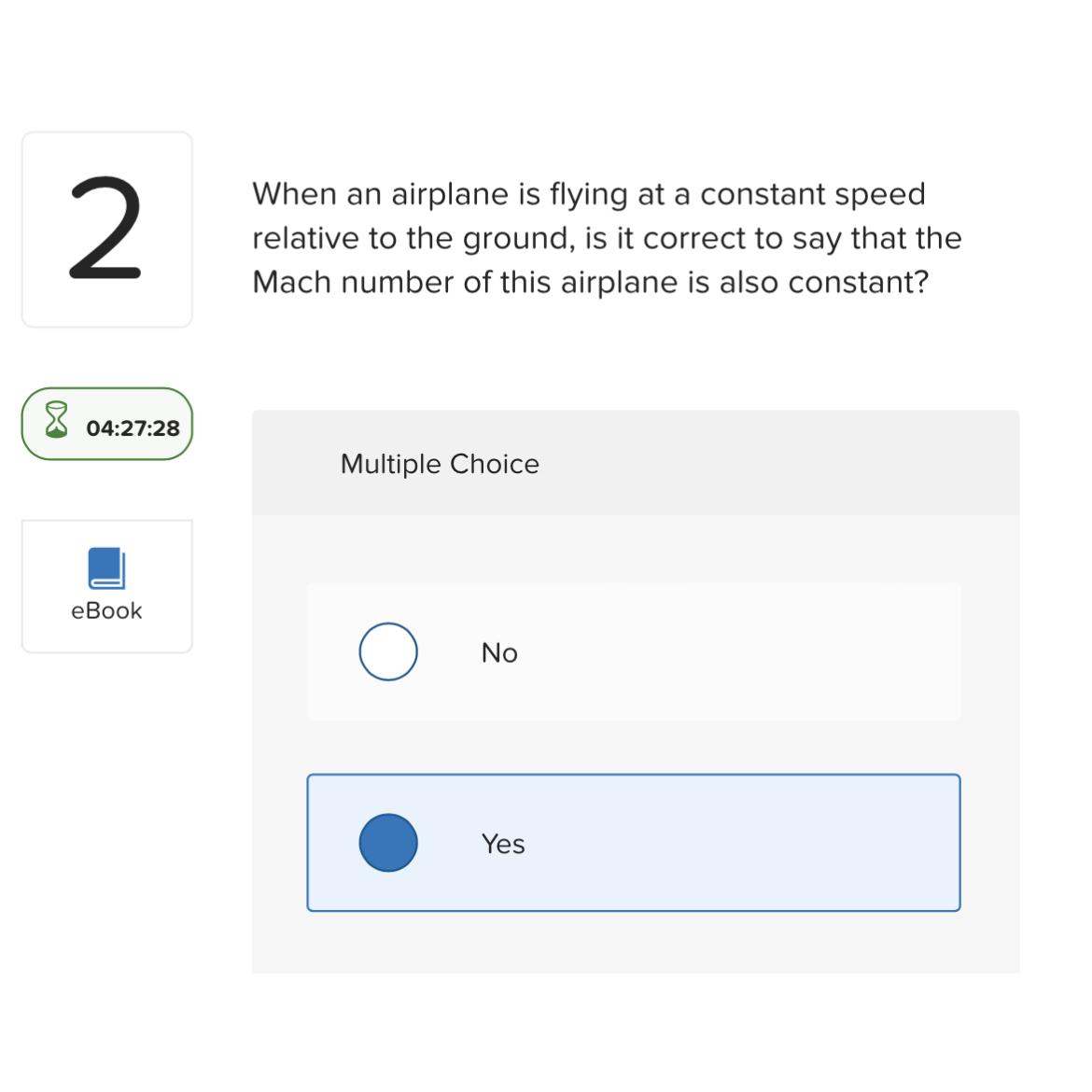Click the green timer pill showing 04:27:28
The width and height of the screenshot is (1092, 1092).
(x=106, y=424)
